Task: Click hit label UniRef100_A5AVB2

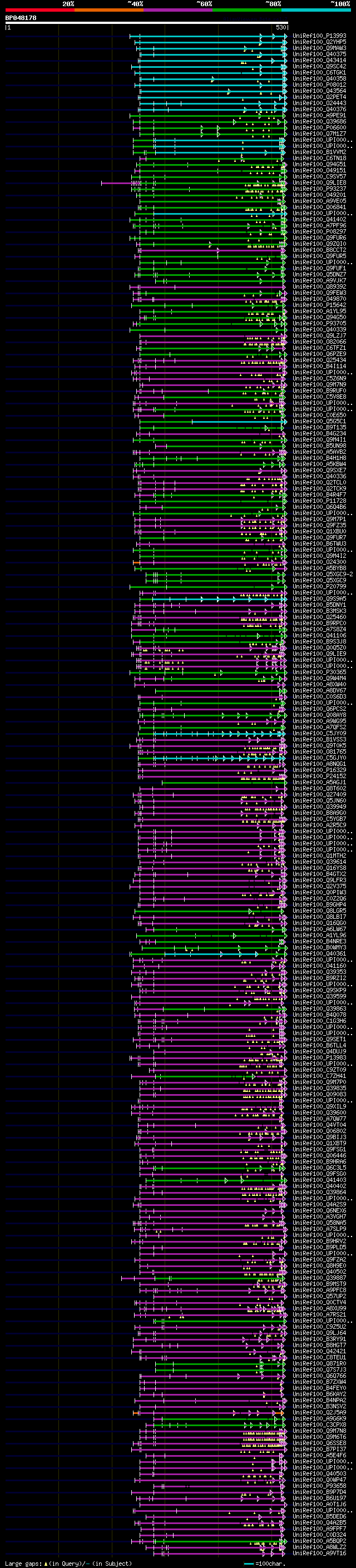Action: point(319,452)
